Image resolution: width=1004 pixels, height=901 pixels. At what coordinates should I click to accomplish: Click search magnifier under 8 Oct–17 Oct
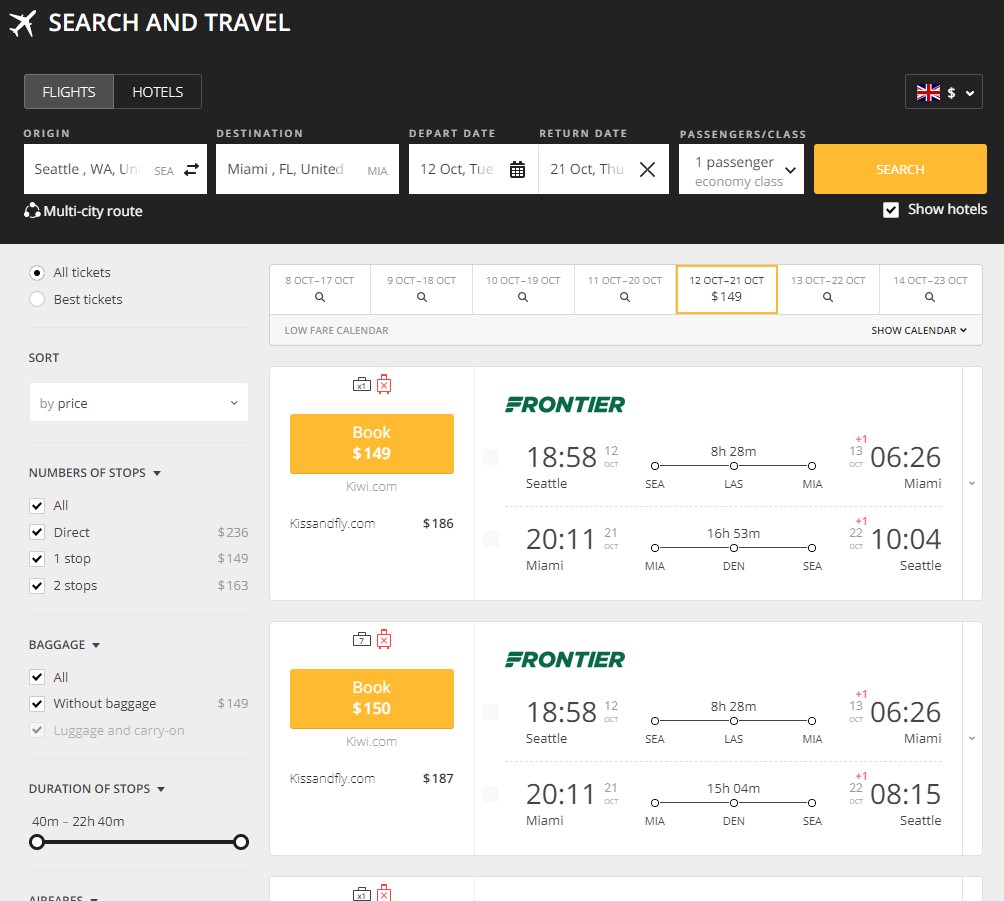tap(320, 297)
